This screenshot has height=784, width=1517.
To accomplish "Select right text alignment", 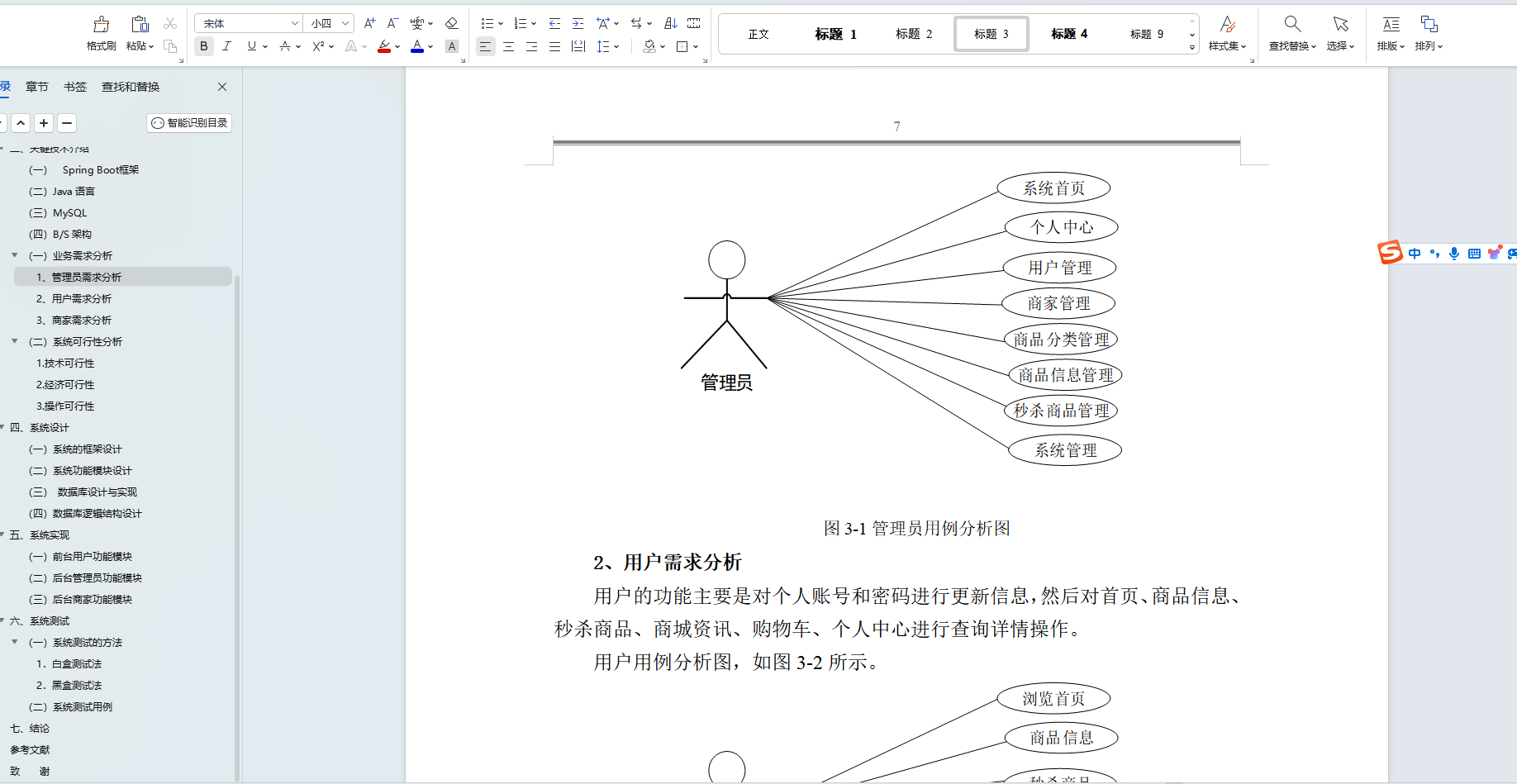I will pos(531,46).
